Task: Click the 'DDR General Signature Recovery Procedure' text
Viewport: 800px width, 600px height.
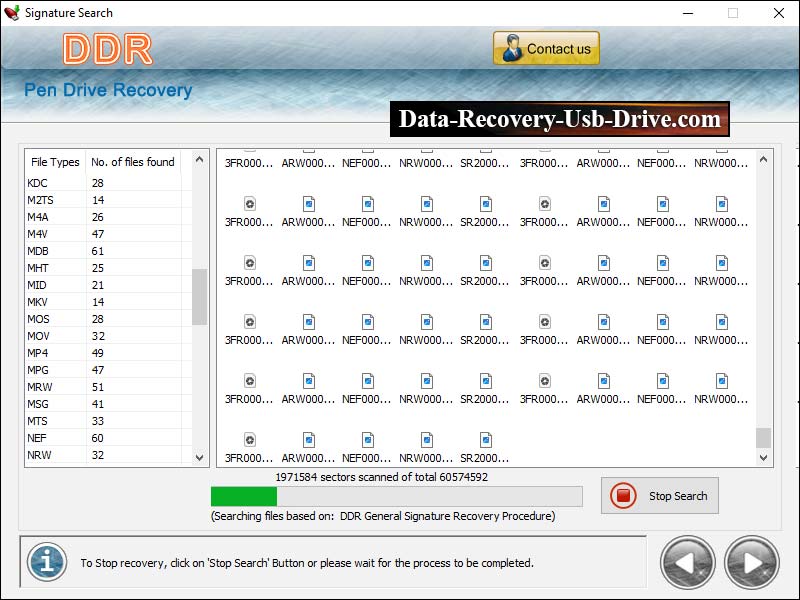Action: [x=447, y=516]
